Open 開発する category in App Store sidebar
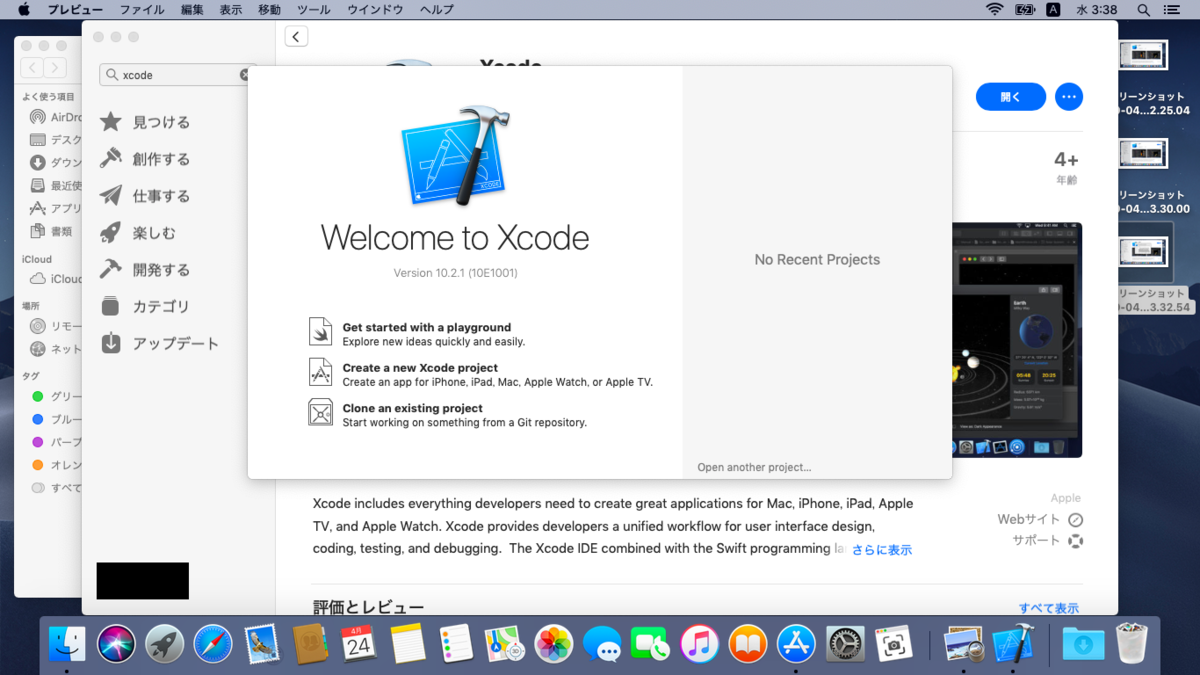 pos(146,270)
